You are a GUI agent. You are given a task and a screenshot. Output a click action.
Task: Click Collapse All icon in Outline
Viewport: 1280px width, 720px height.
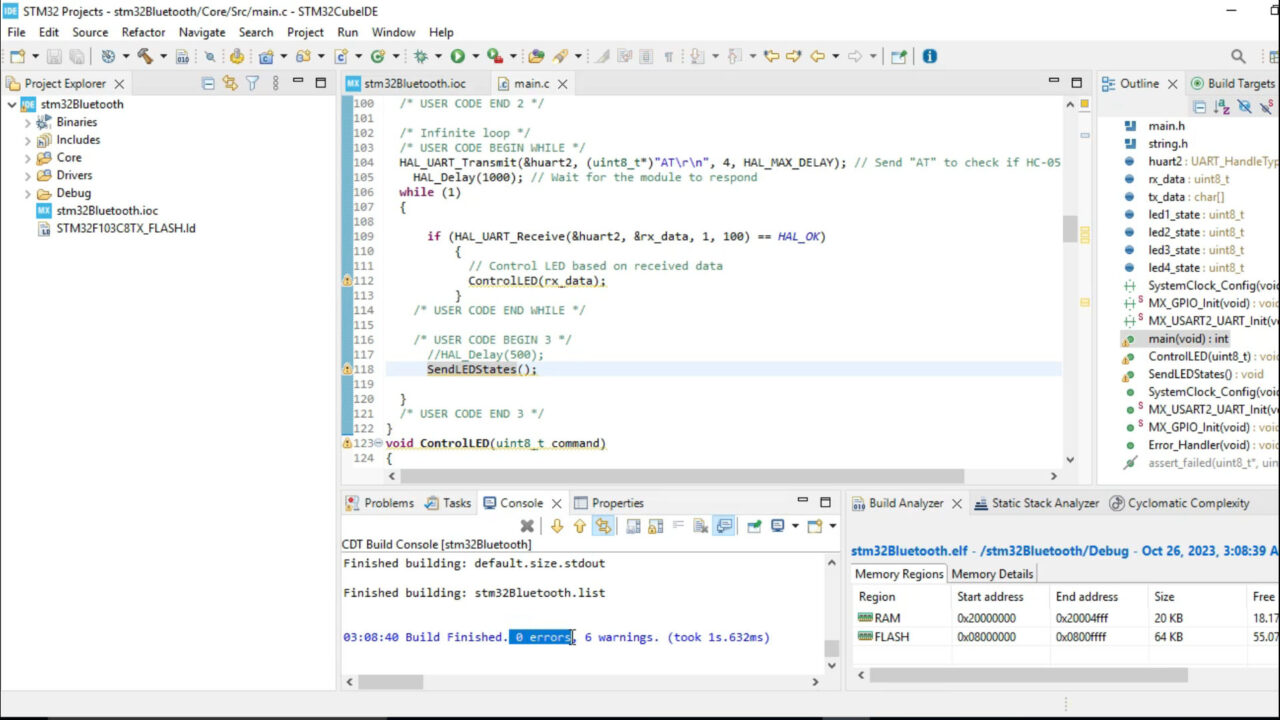point(1199,106)
